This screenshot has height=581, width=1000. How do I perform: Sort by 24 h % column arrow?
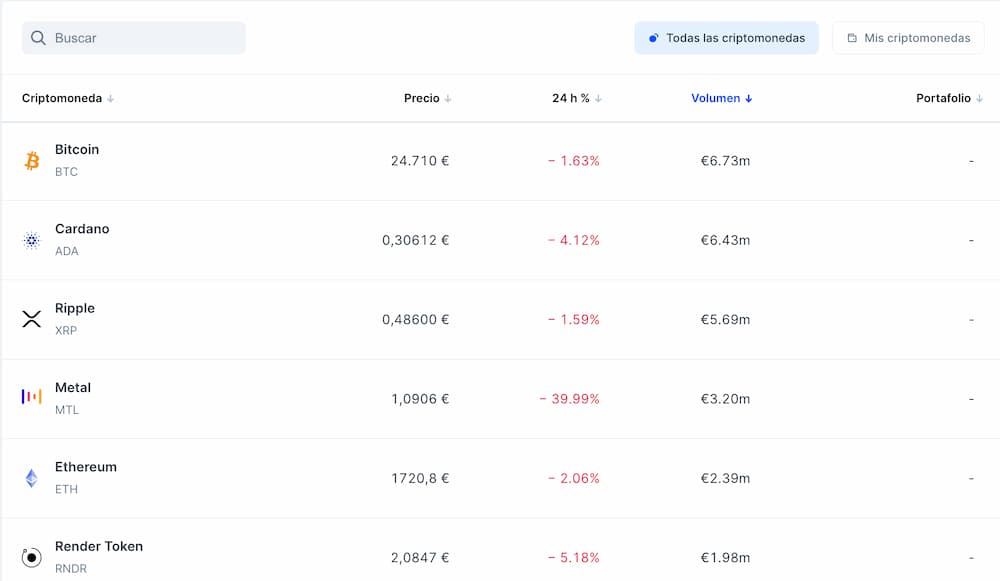pyautogui.click(x=598, y=98)
